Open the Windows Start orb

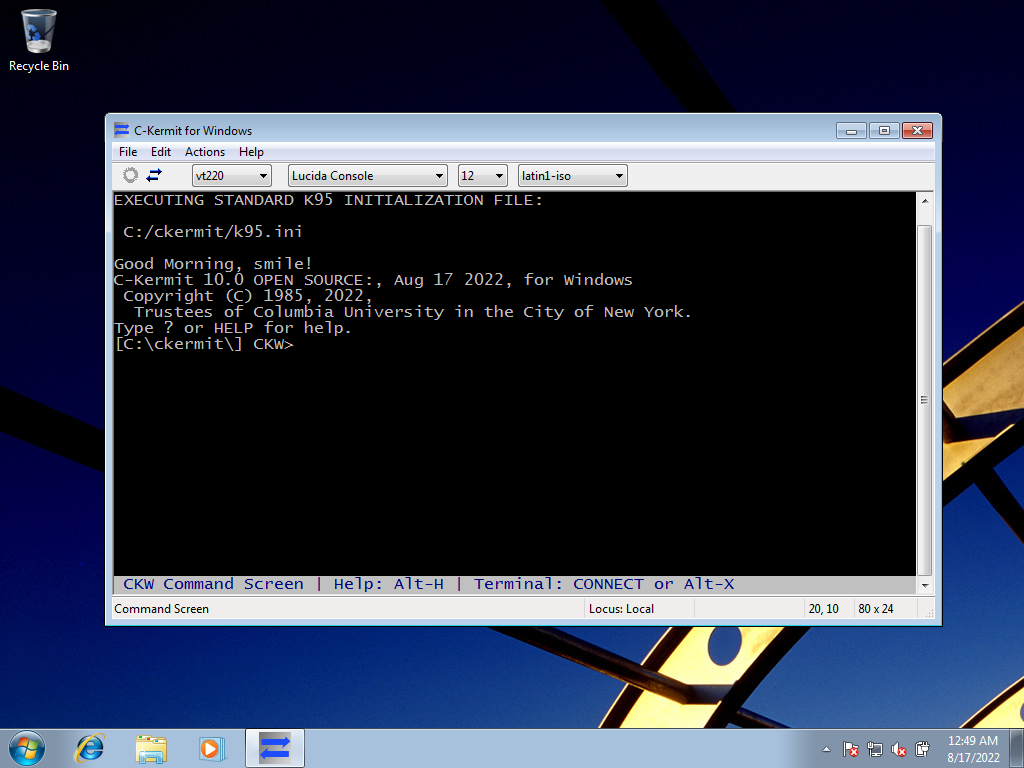27,748
